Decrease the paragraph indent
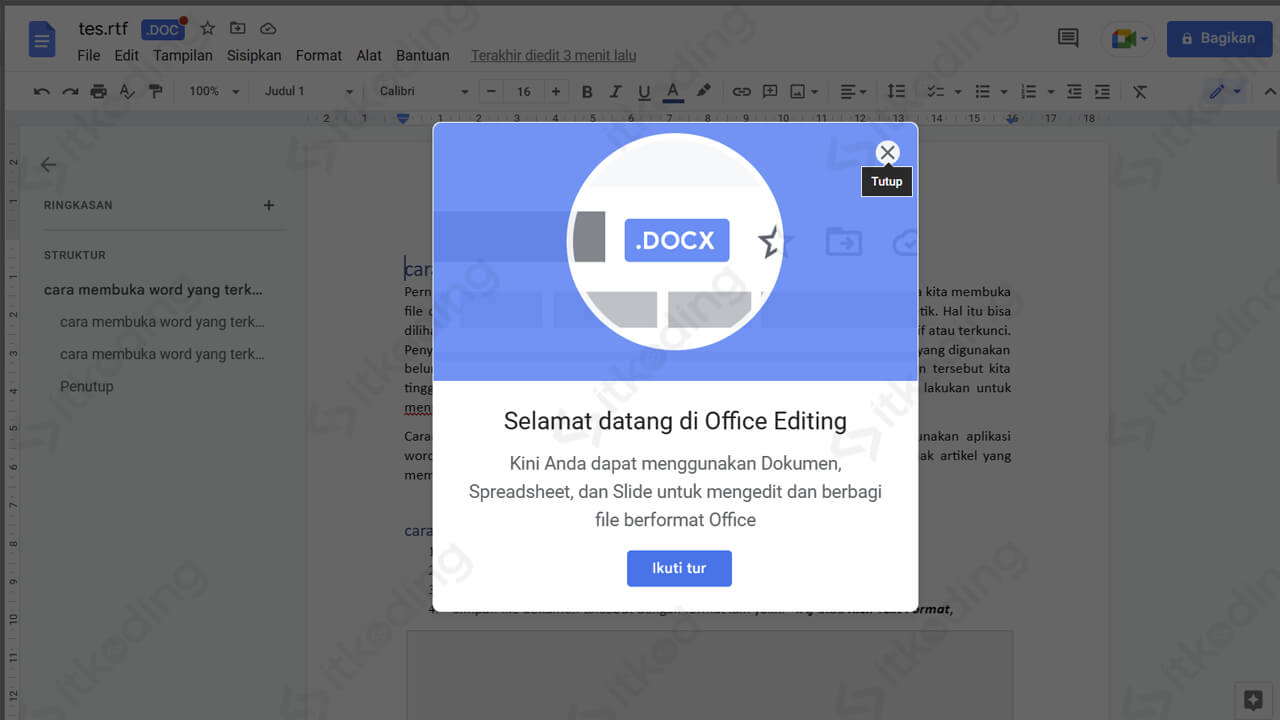 click(1074, 91)
